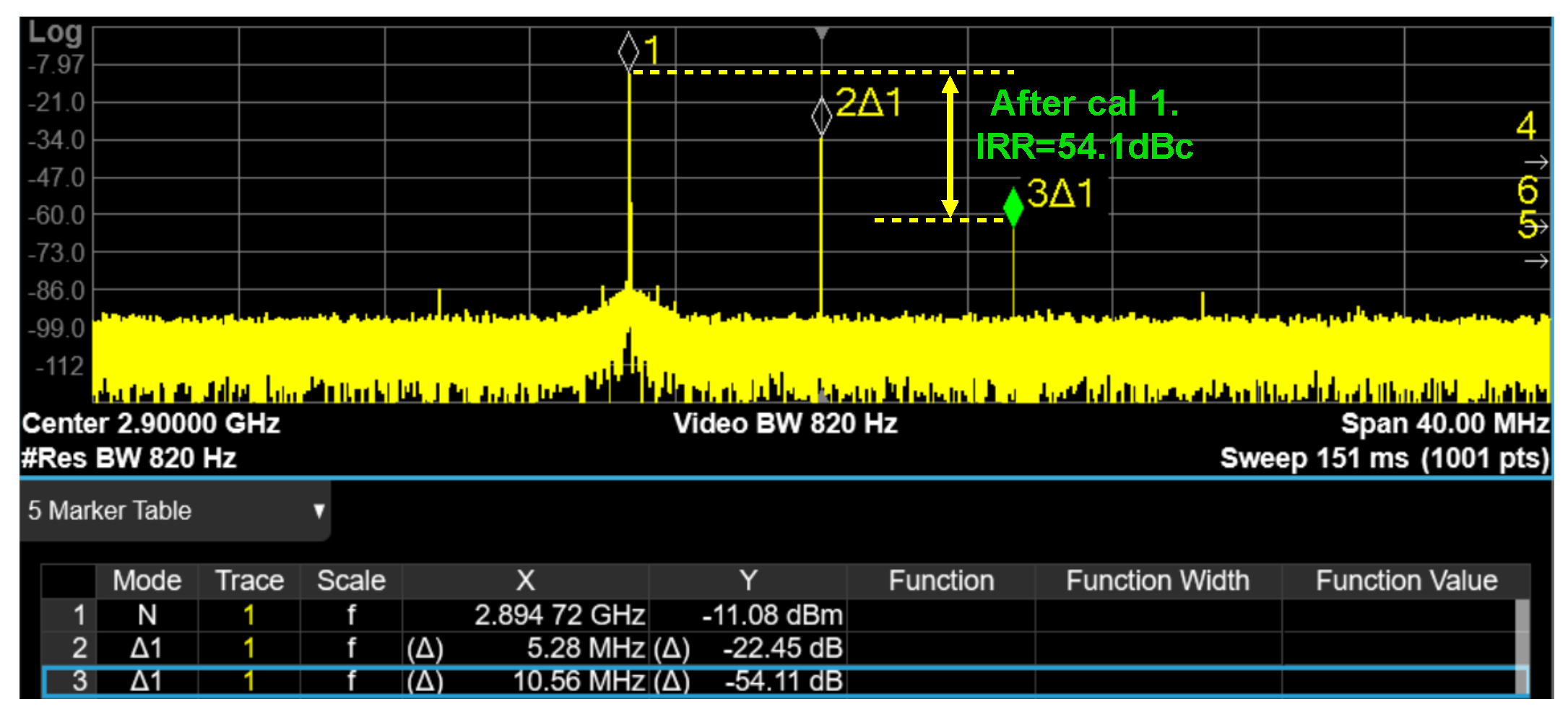Edit the Center 2.90000 GHz frequency field
The width and height of the screenshot is (1568, 725).
(x=150, y=423)
